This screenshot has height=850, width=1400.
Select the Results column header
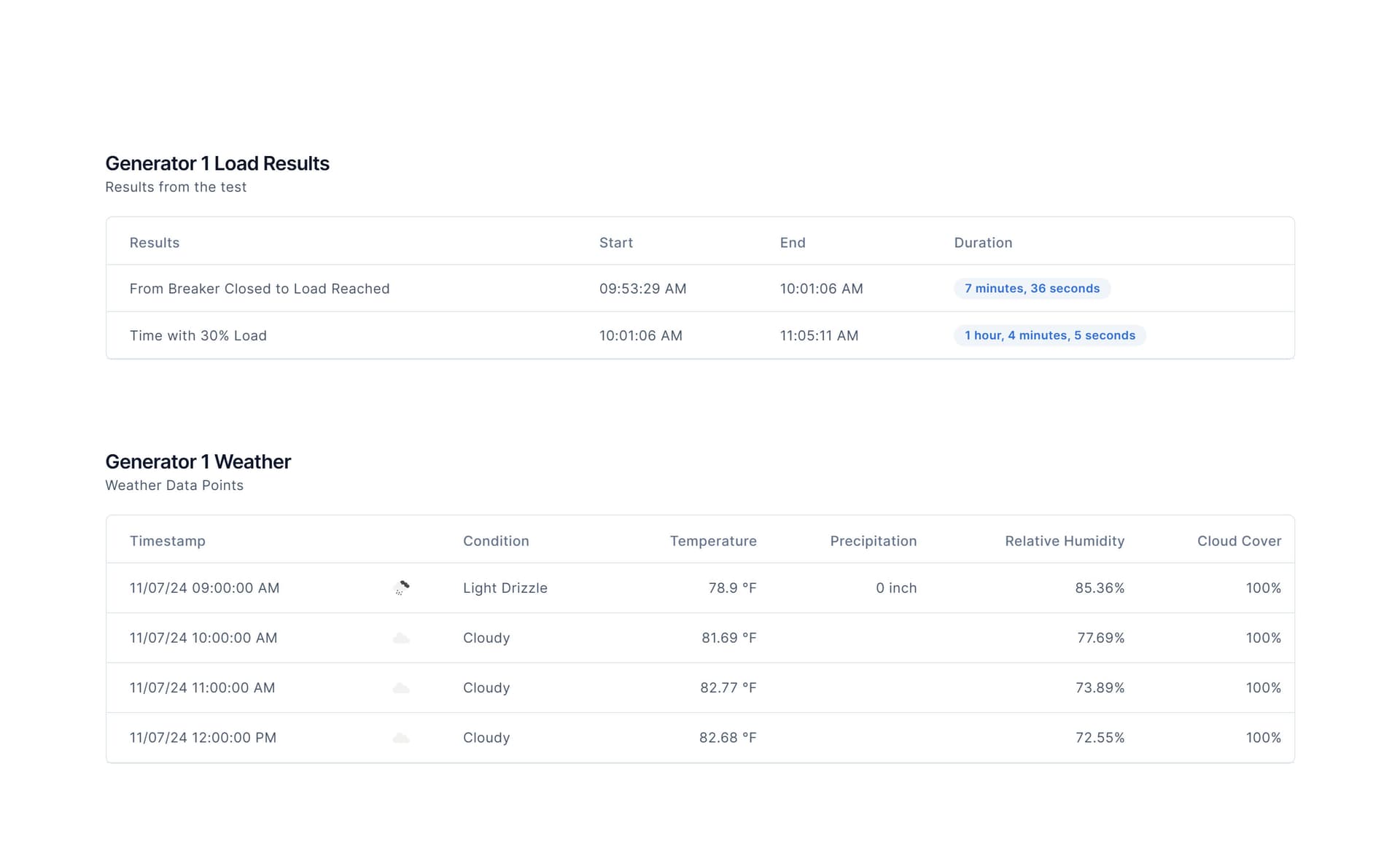154,242
